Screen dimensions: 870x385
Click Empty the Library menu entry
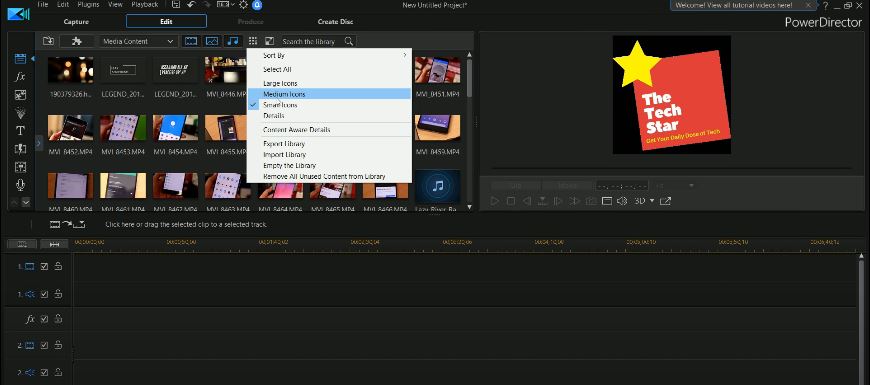(x=330, y=165)
